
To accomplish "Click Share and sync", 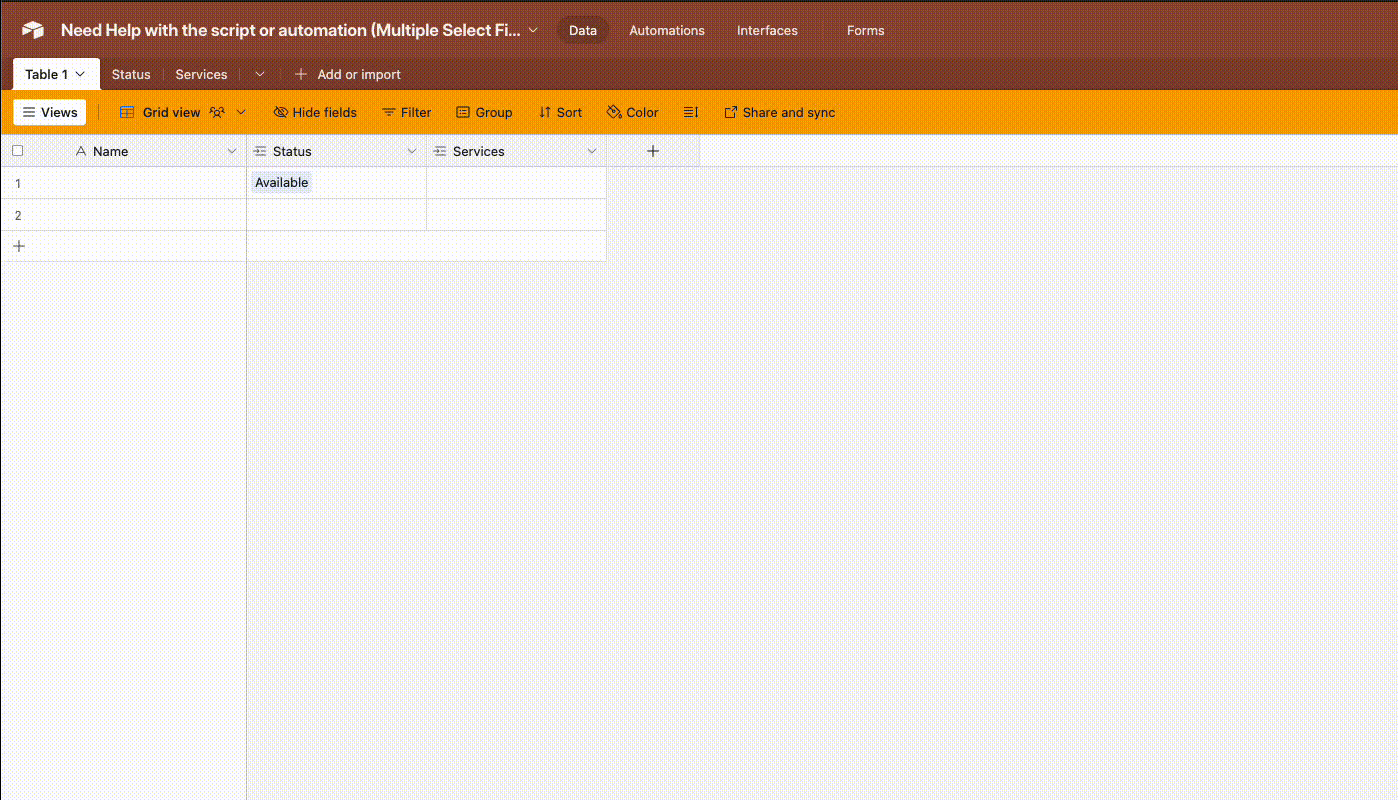I will tap(780, 112).
